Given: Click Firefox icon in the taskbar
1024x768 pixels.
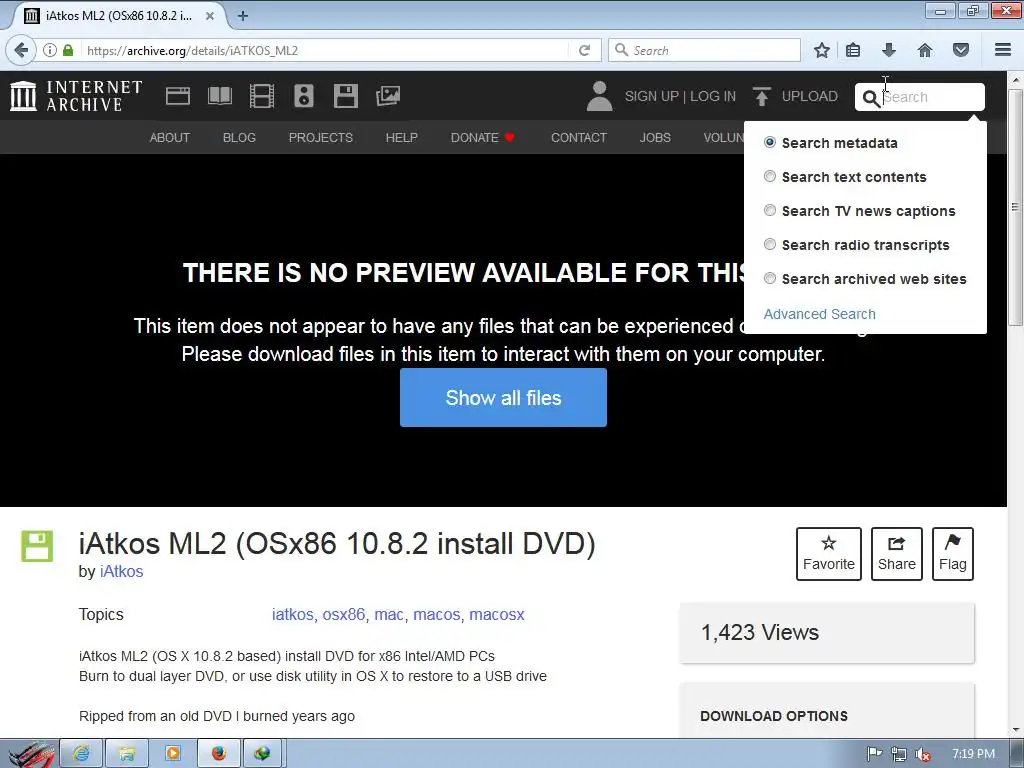Looking at the screenshot, I should 218,754.
